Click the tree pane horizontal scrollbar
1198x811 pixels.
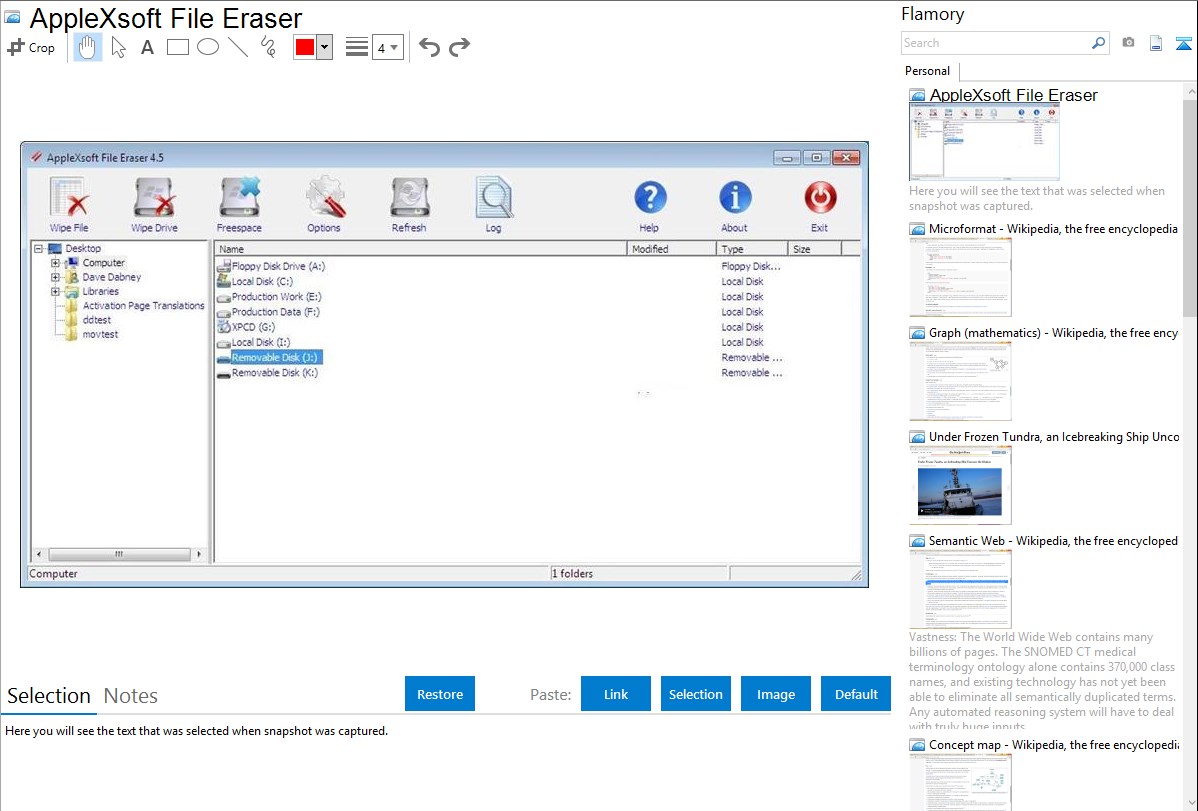(119, 554)
